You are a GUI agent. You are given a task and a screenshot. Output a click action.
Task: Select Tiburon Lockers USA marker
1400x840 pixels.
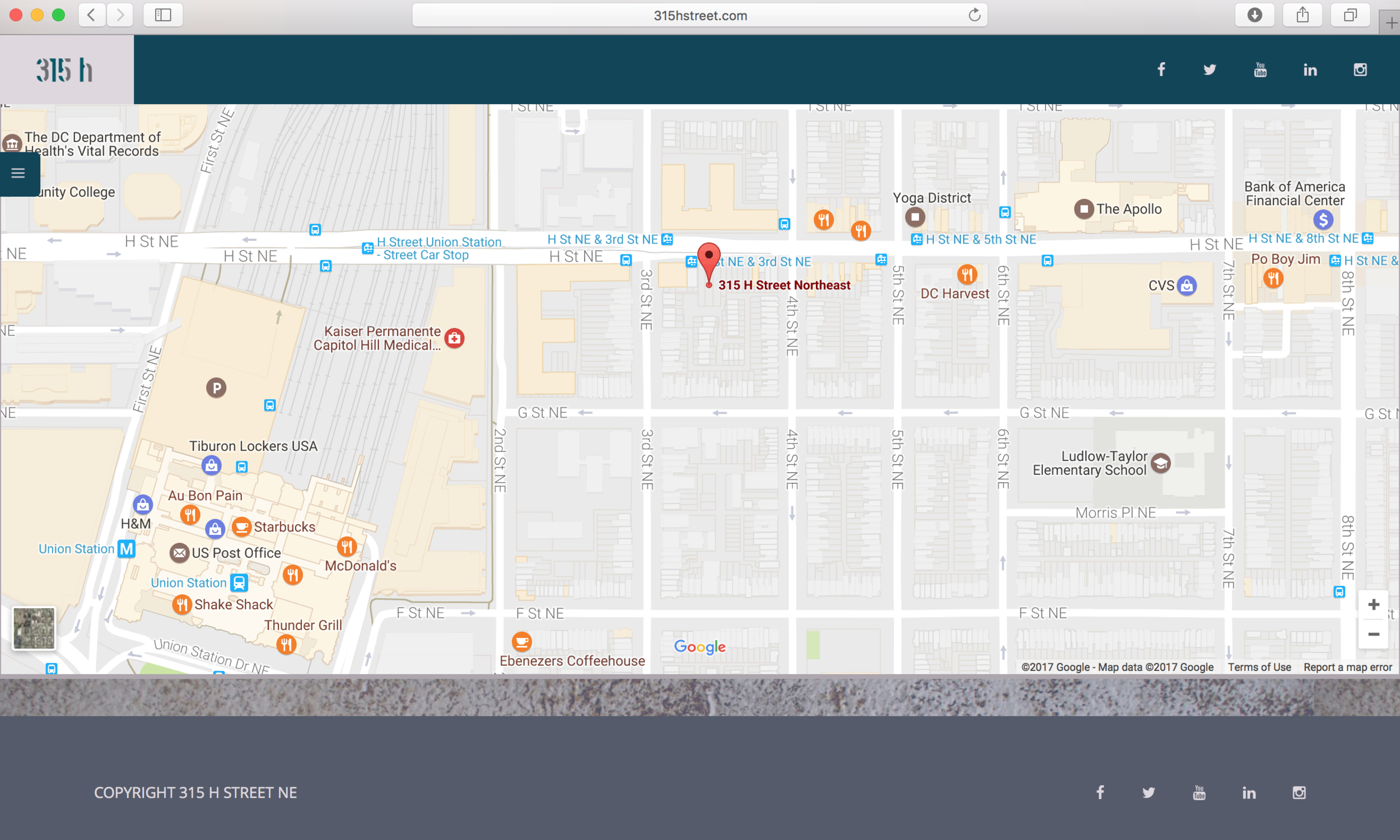tap(211, 466)
